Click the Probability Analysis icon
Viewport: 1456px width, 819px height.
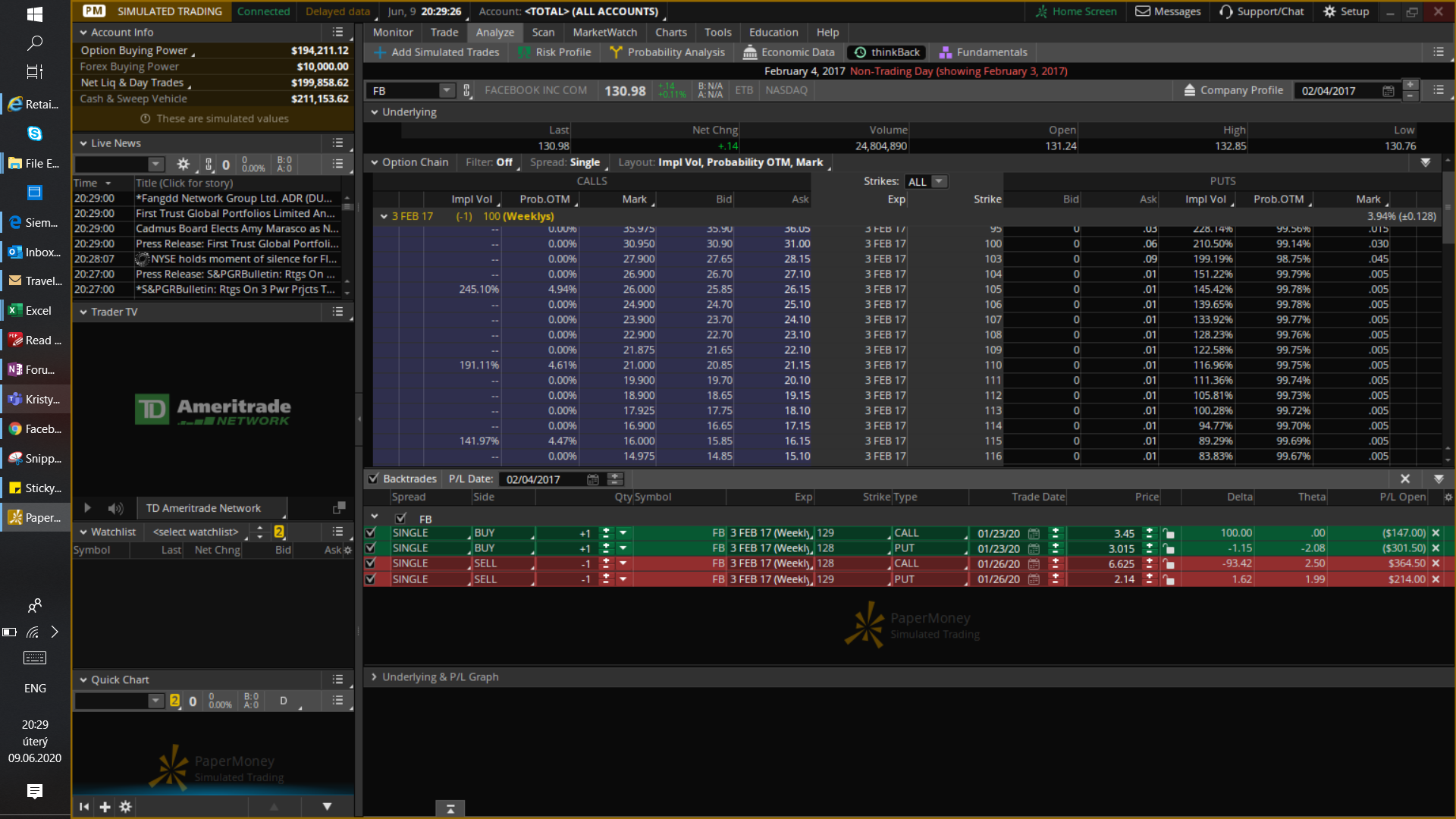616,52
